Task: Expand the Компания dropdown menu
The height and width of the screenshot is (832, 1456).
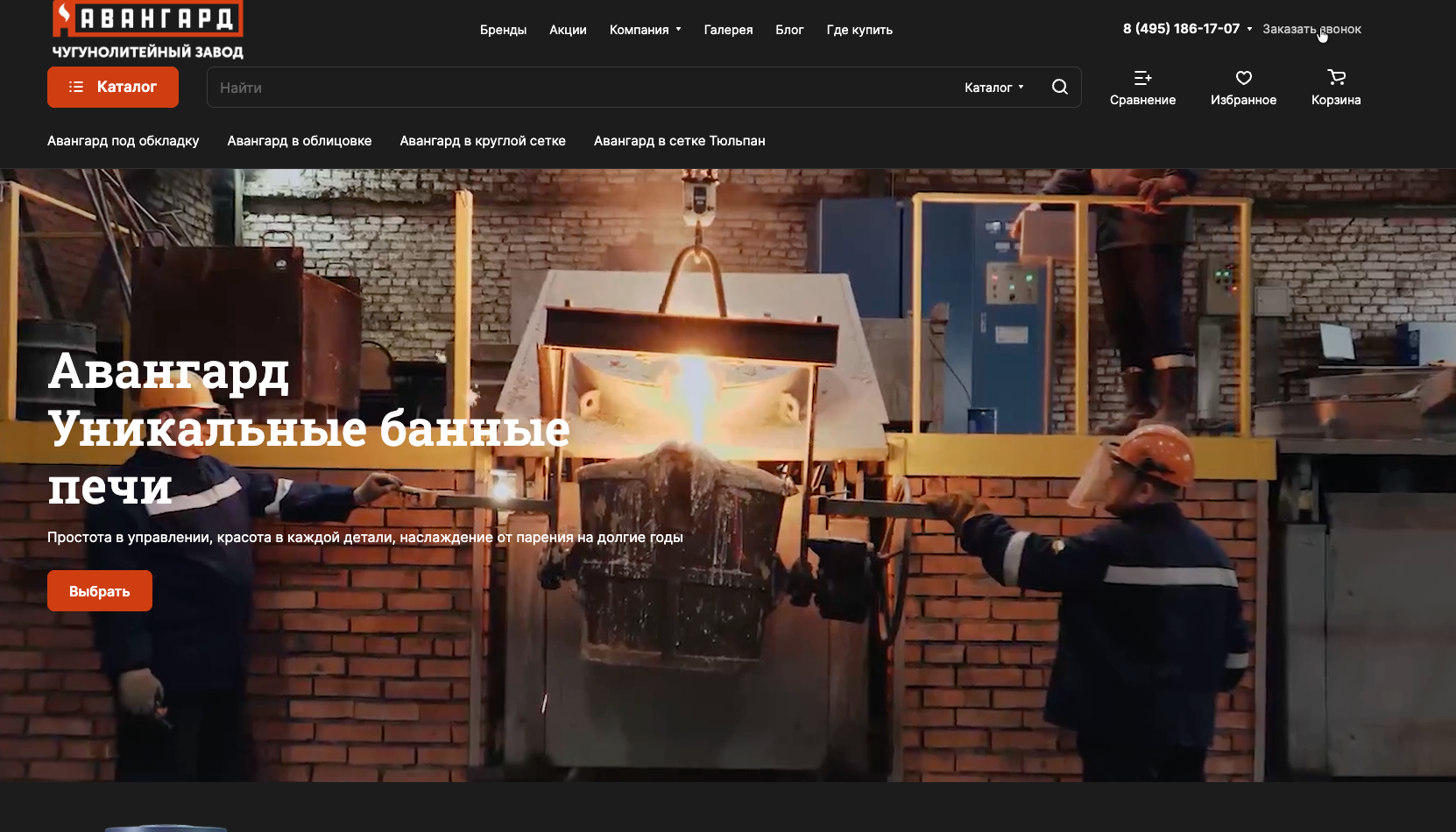Action: 645,30
